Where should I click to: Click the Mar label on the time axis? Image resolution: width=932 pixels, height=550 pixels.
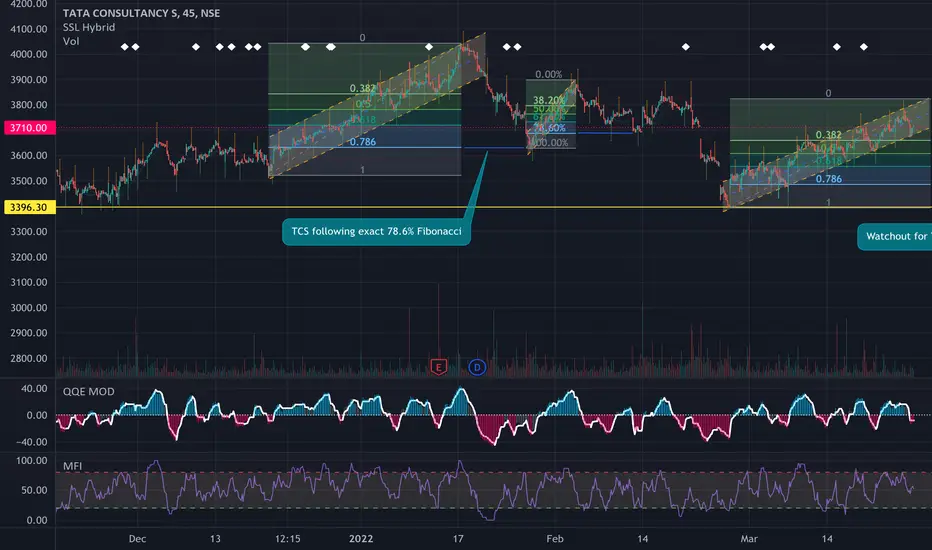tap(749, 539)
